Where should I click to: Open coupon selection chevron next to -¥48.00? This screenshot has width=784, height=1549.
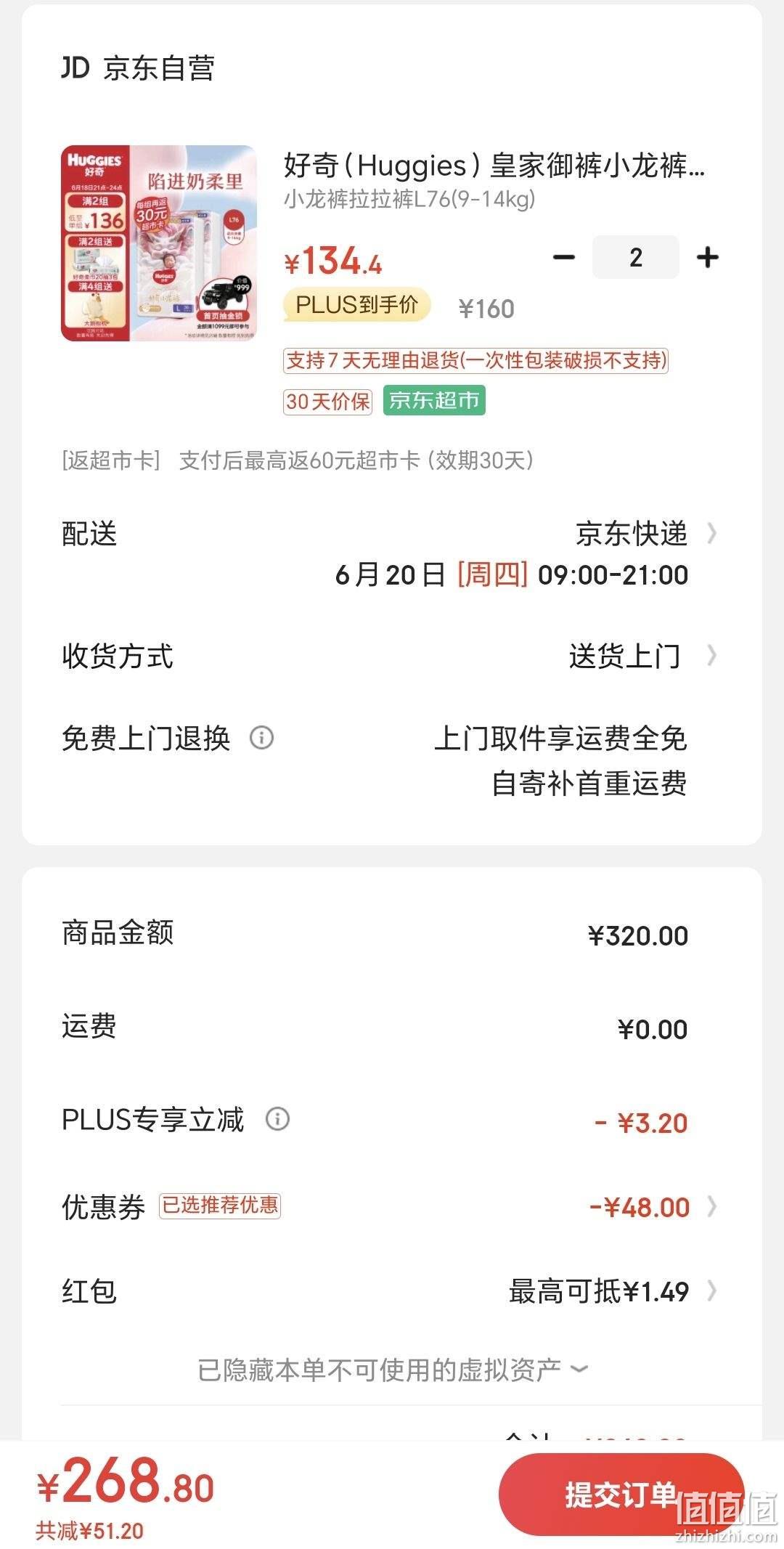[712, 1207]
